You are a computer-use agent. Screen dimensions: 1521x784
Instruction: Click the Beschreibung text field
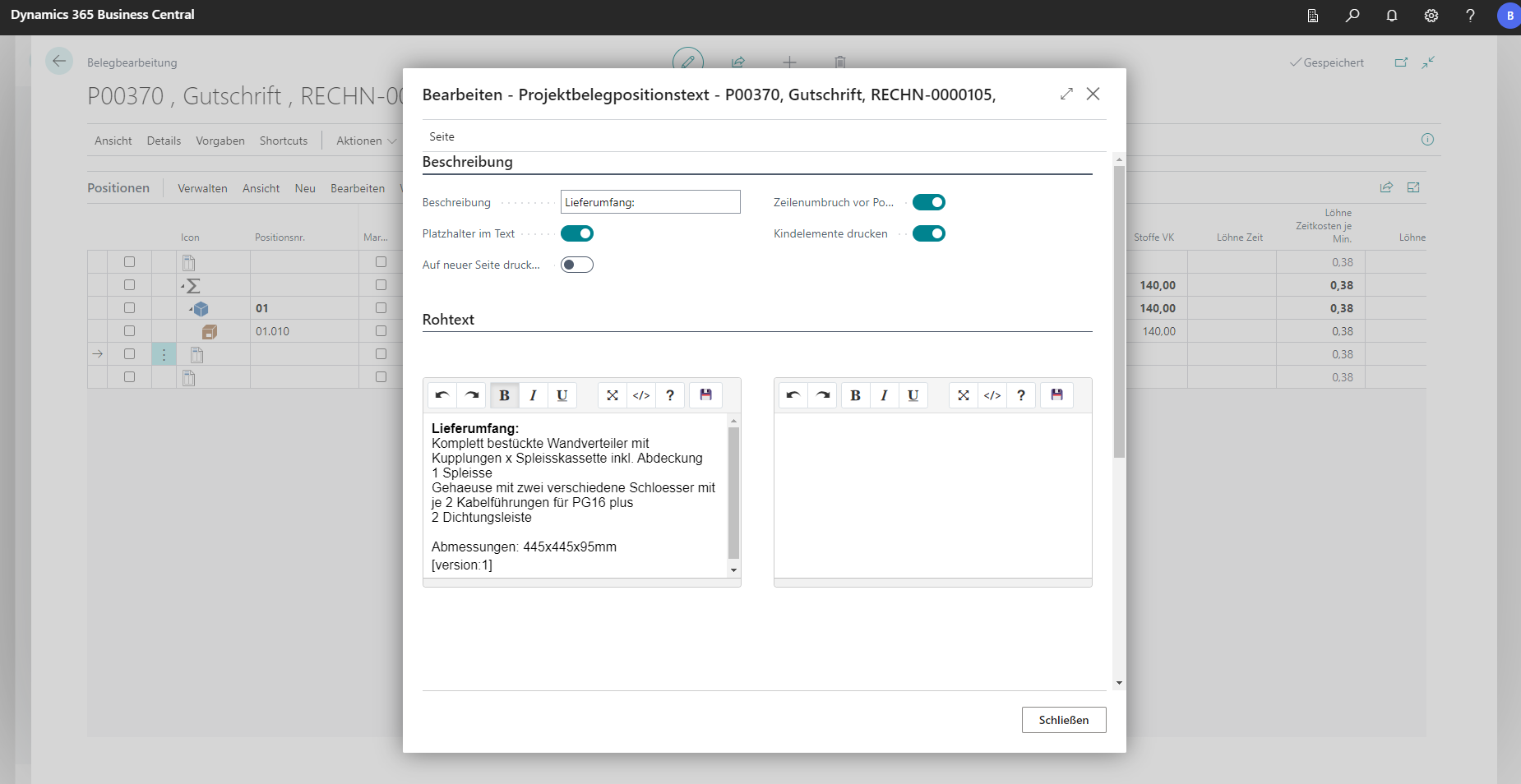click(650, 202)
